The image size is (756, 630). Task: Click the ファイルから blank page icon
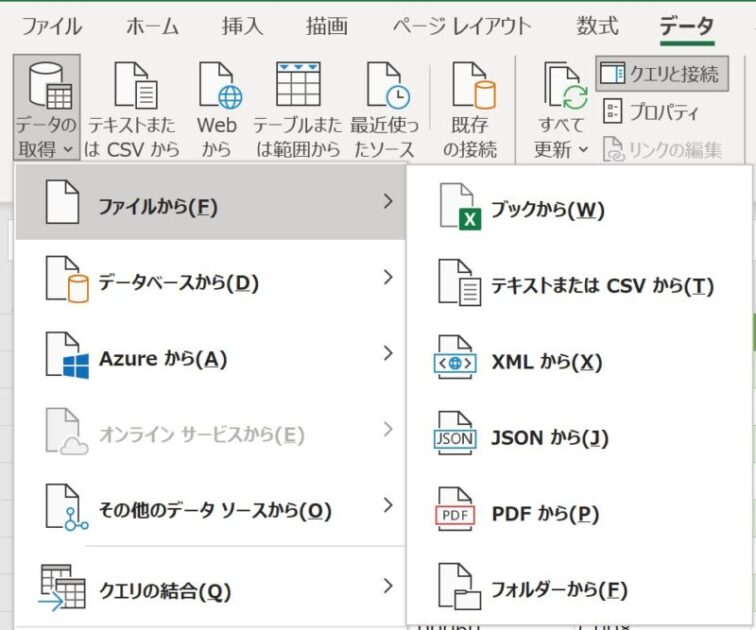[x=62, y=202]
